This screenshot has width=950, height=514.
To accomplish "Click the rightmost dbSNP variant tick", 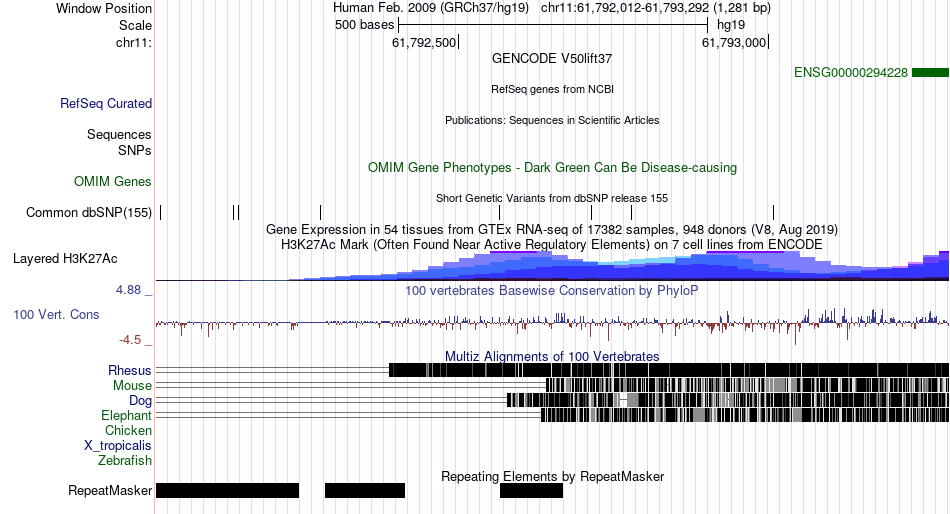I will pos(774,212).
